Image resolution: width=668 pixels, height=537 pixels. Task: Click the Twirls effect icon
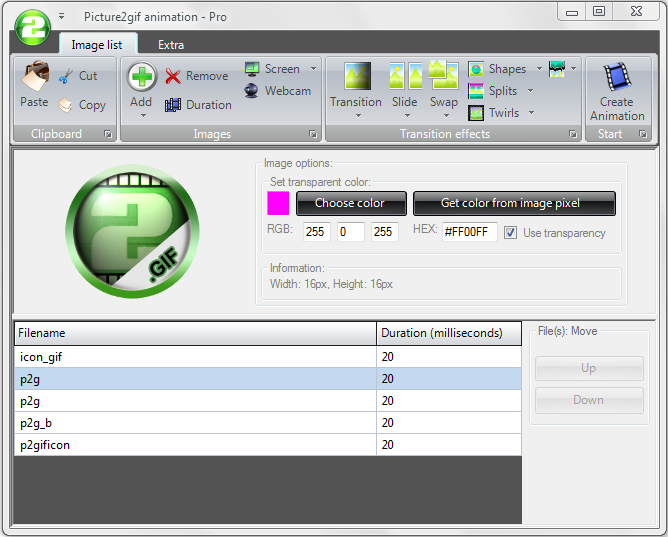(x=476, y=113)
